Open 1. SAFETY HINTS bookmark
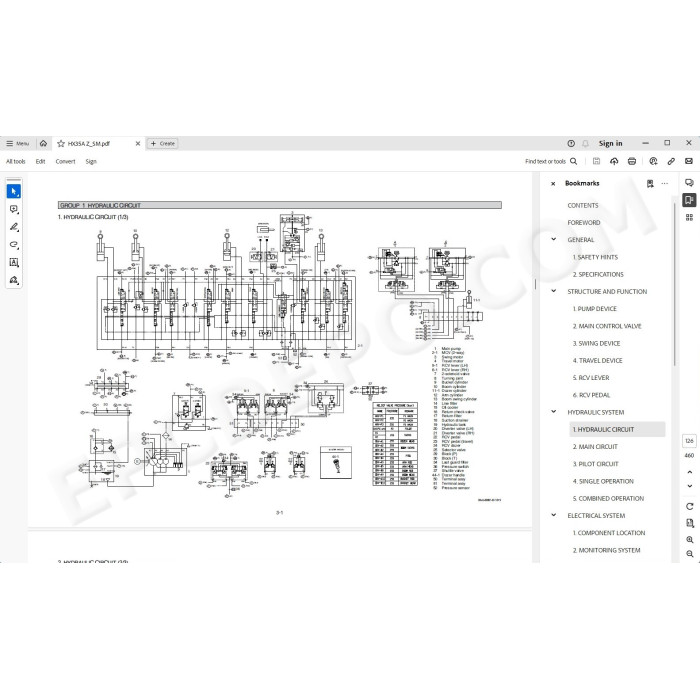Image resolution: width=700 pixels, height=700 pixels. click(595, 257)
